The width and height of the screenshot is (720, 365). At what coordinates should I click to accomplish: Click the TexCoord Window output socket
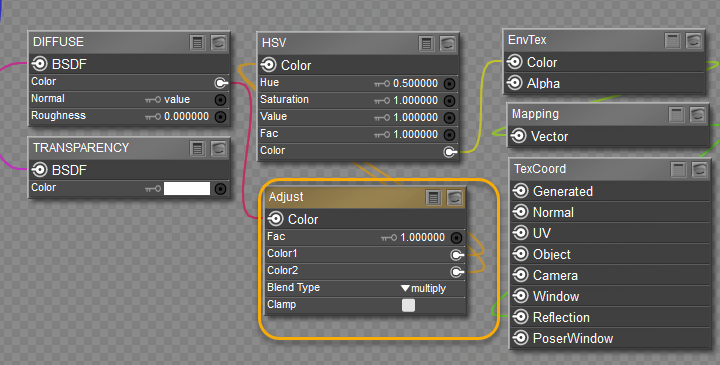[x=521, y=296]
